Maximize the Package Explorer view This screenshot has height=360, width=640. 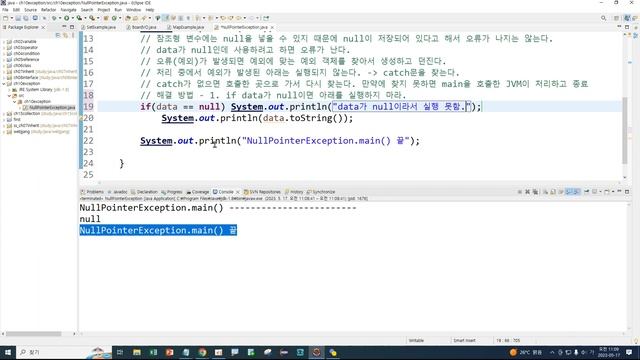pos(72,27)
